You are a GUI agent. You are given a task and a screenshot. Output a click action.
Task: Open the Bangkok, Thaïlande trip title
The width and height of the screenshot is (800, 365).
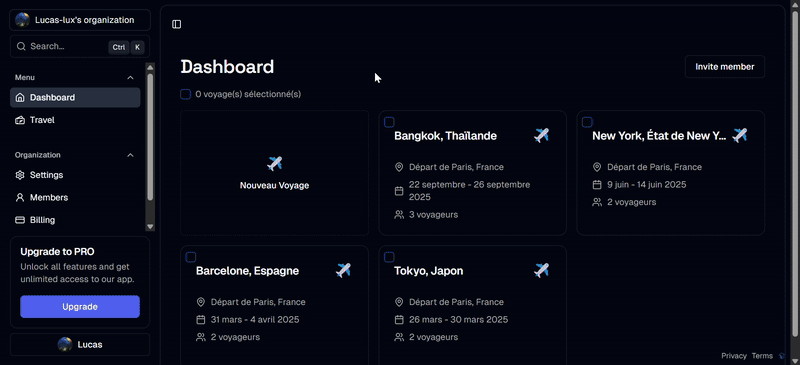pos(445,136)
